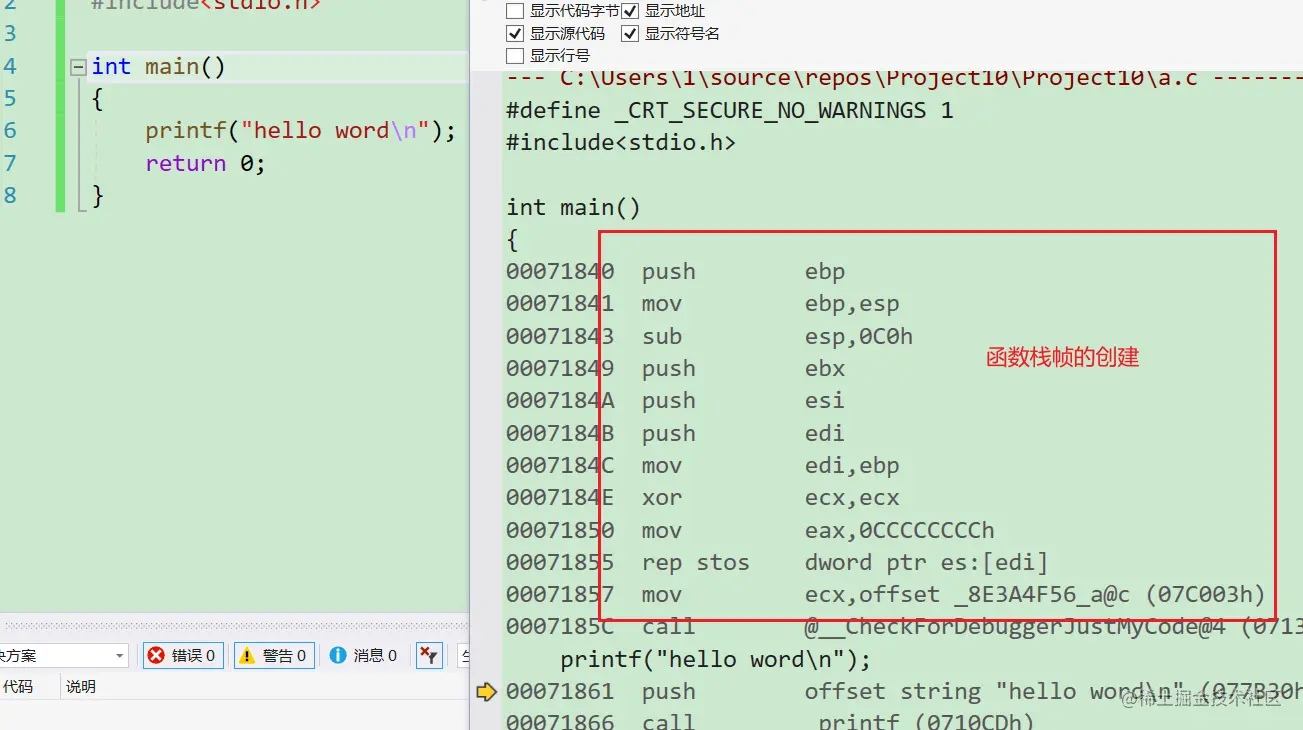The height and width of the screenshot is (730, 1303).
Task: Disable the 显示符号名 option
Action: click(630, 33)
